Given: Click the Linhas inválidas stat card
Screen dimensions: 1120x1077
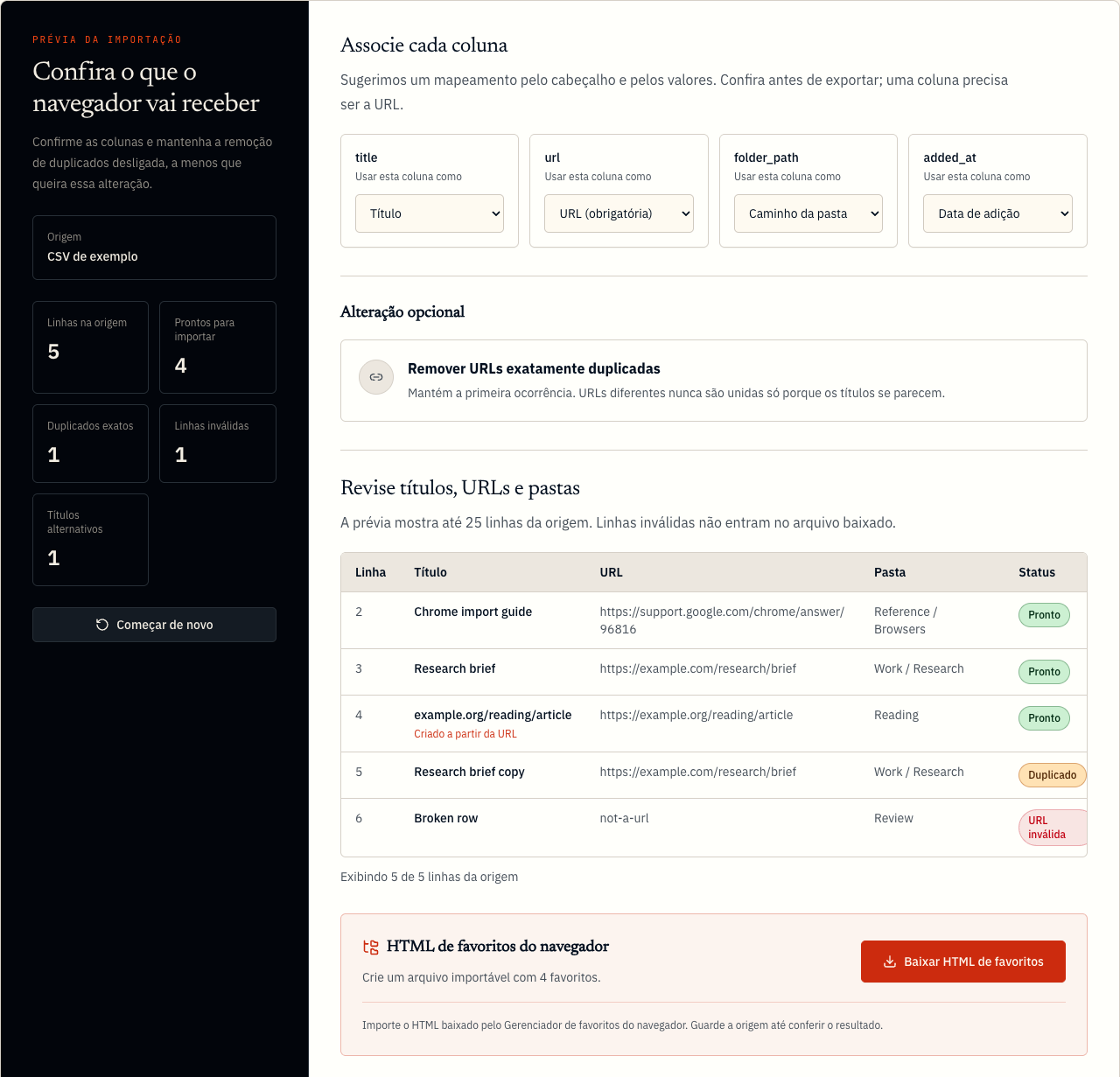Looking at the screenshot, I should point(218,444).
